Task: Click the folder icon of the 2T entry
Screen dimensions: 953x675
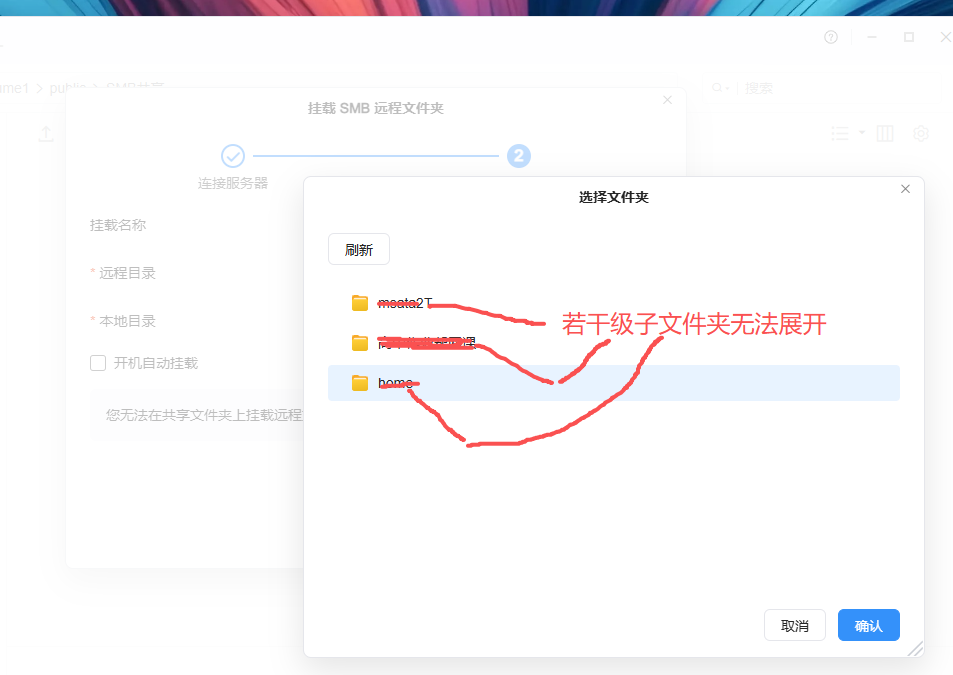Action: 360,303
